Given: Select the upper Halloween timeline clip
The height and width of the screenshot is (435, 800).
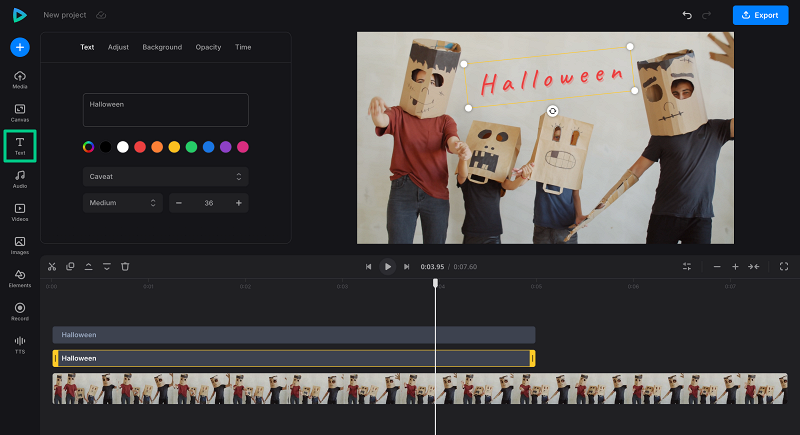Looking at the screenshot, I should pos(294,335).
